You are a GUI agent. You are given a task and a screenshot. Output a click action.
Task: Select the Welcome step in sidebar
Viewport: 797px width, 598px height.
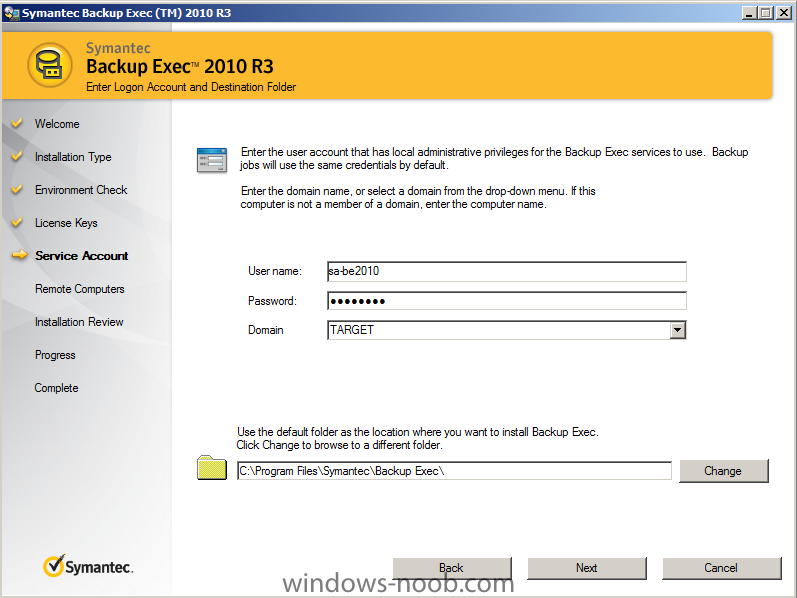[57, 124]
